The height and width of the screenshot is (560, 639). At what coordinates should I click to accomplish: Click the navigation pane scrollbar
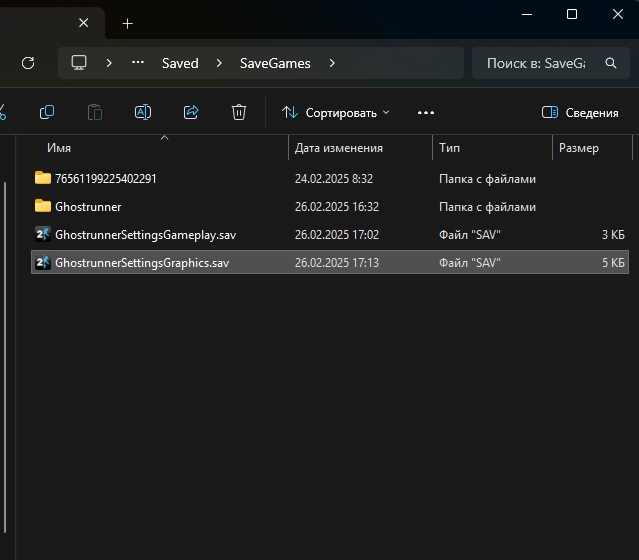tap(5, 357)
